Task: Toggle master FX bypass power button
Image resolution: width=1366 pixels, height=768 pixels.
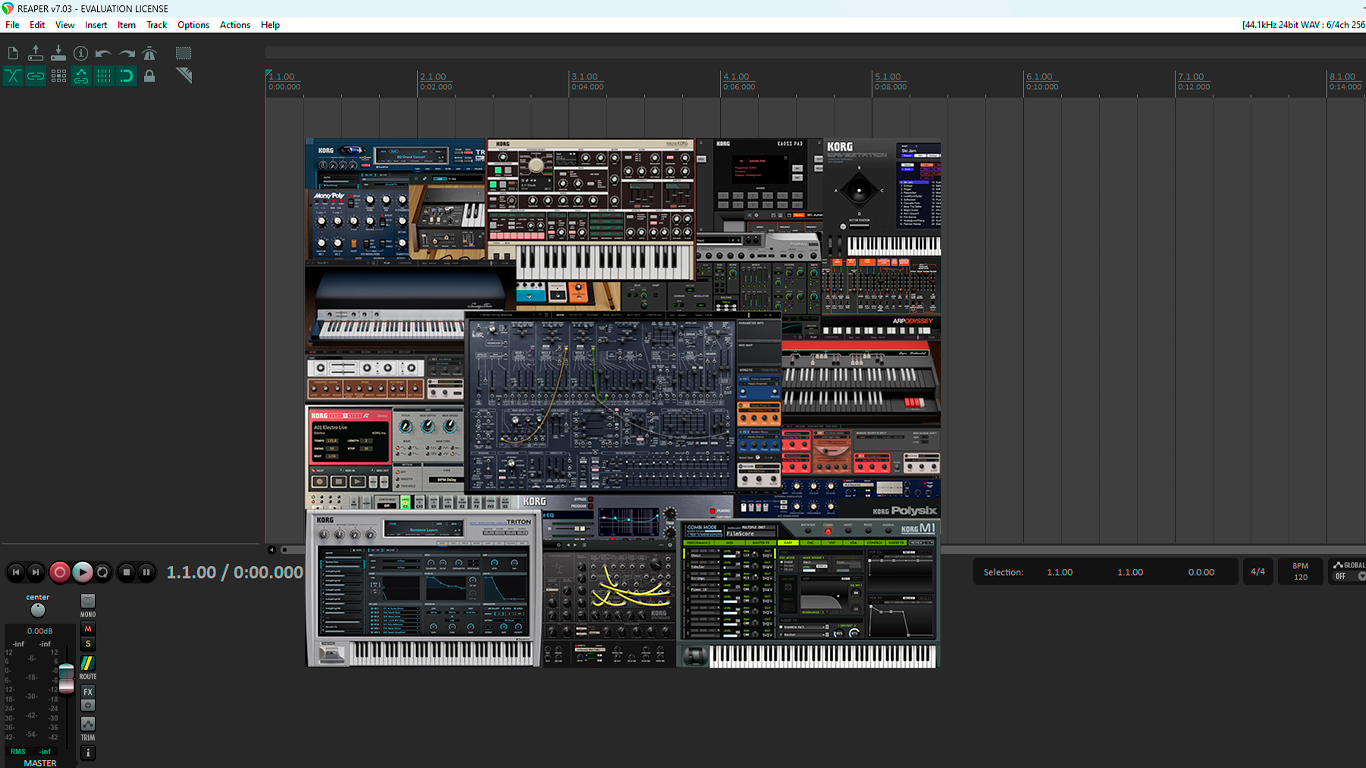Action: click(x=88, y=705)
